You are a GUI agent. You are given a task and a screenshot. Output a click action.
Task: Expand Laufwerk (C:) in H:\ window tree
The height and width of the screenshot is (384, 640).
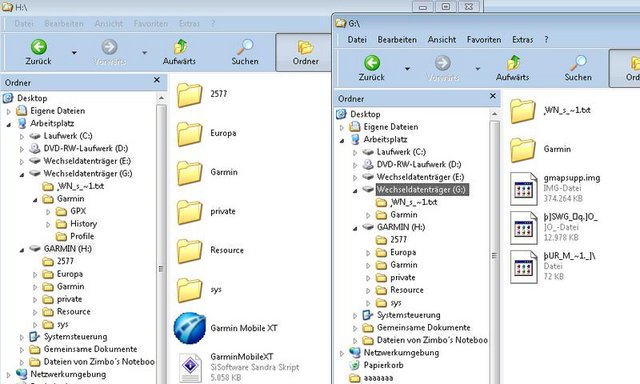point(22,137)
